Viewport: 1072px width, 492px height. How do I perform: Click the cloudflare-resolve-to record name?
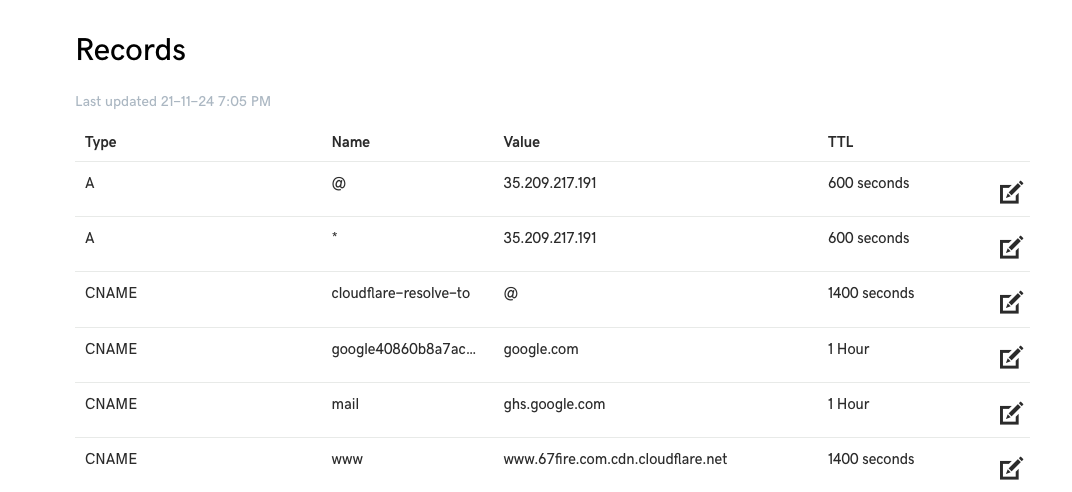[401, 293]
